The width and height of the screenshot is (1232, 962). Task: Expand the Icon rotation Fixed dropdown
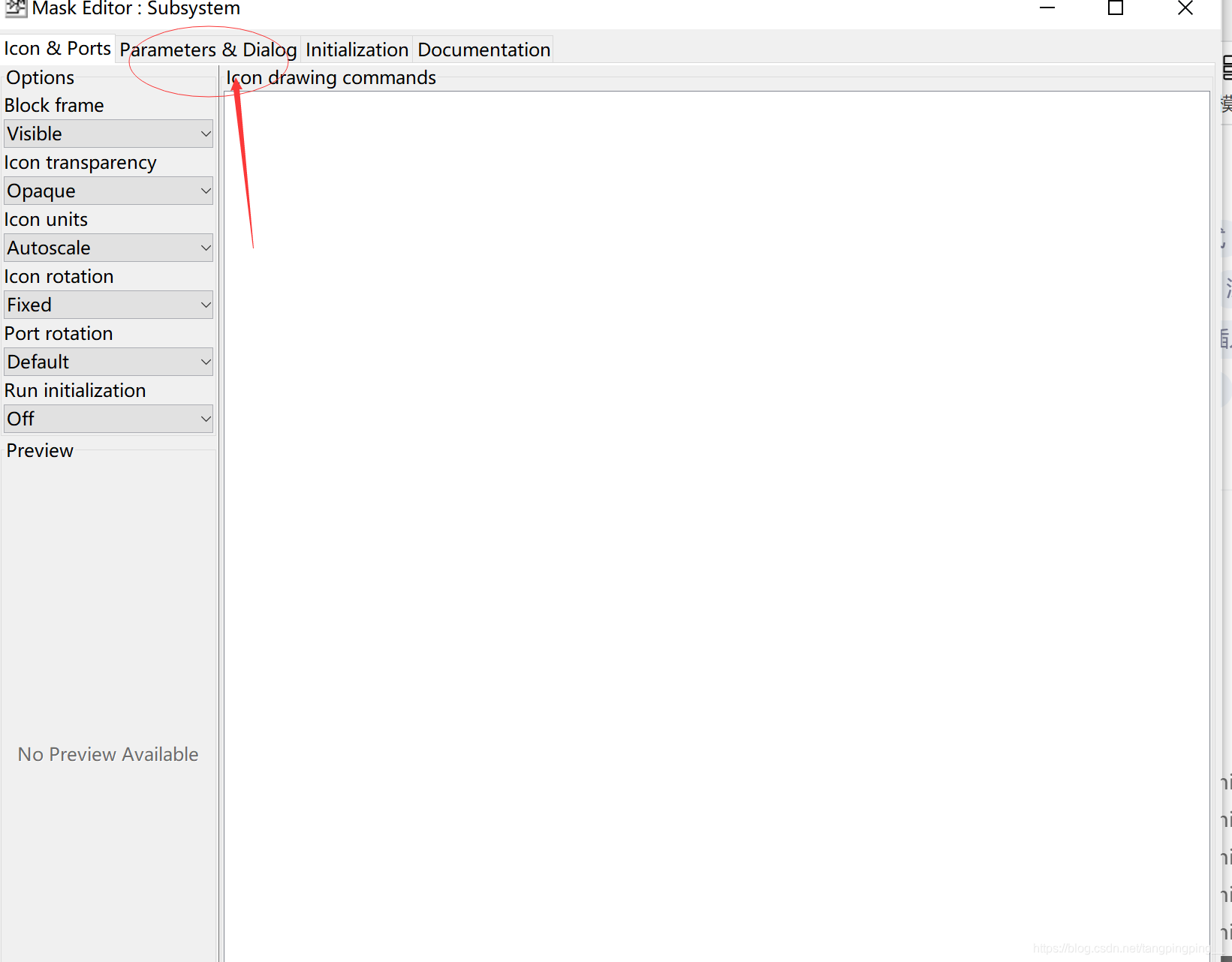tap(109, 305)
